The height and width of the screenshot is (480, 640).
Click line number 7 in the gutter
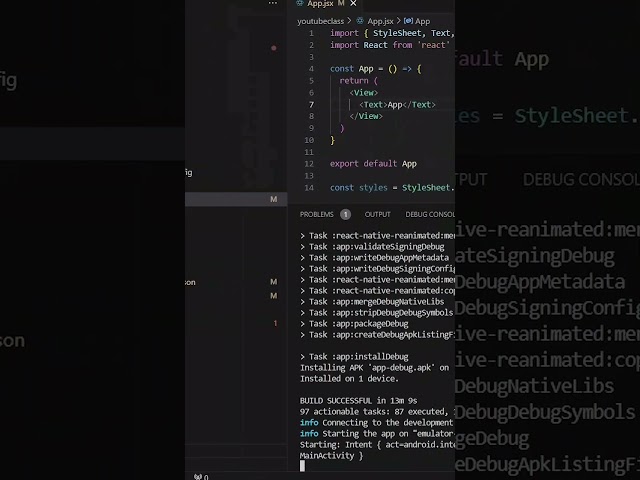[311, 104]
